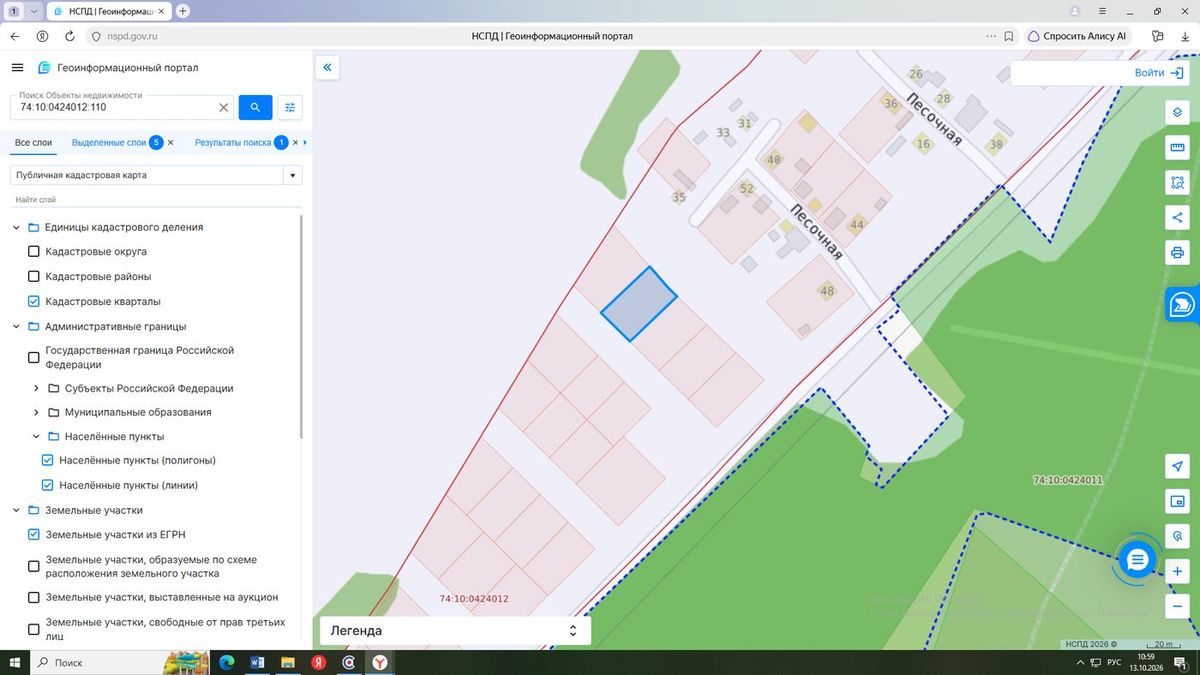
Task: Click the Войти login button
Action: tap(1159, 73)
